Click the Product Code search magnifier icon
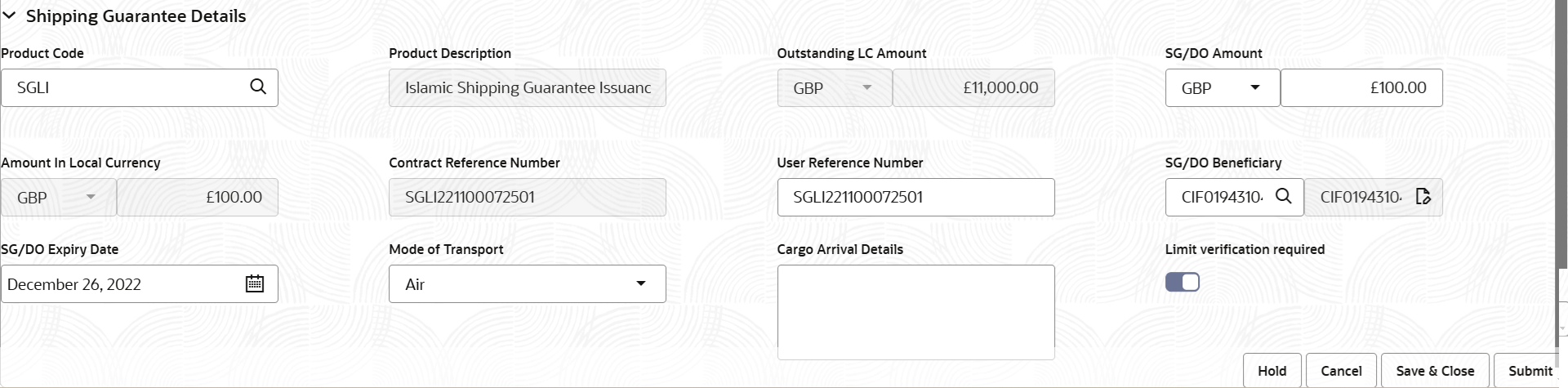The height and width of the screenshot is (388, 1568). click(258, 87)
